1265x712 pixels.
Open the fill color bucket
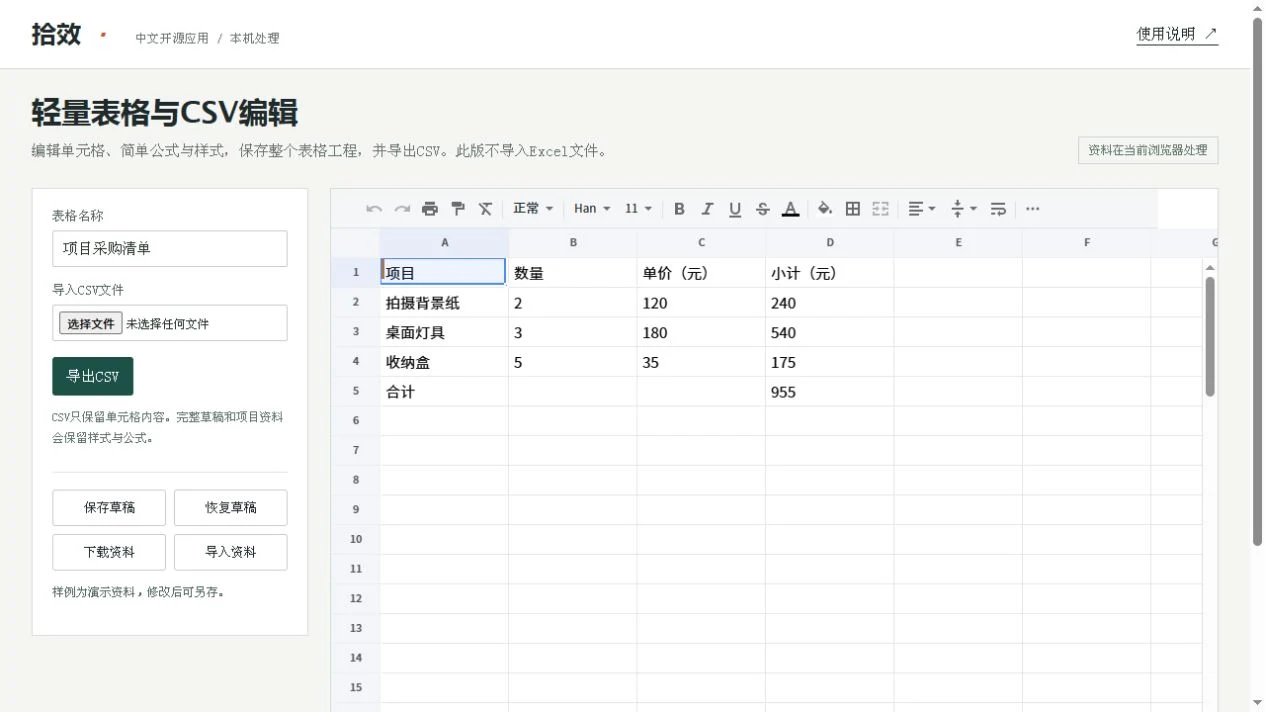coord(825,209)
